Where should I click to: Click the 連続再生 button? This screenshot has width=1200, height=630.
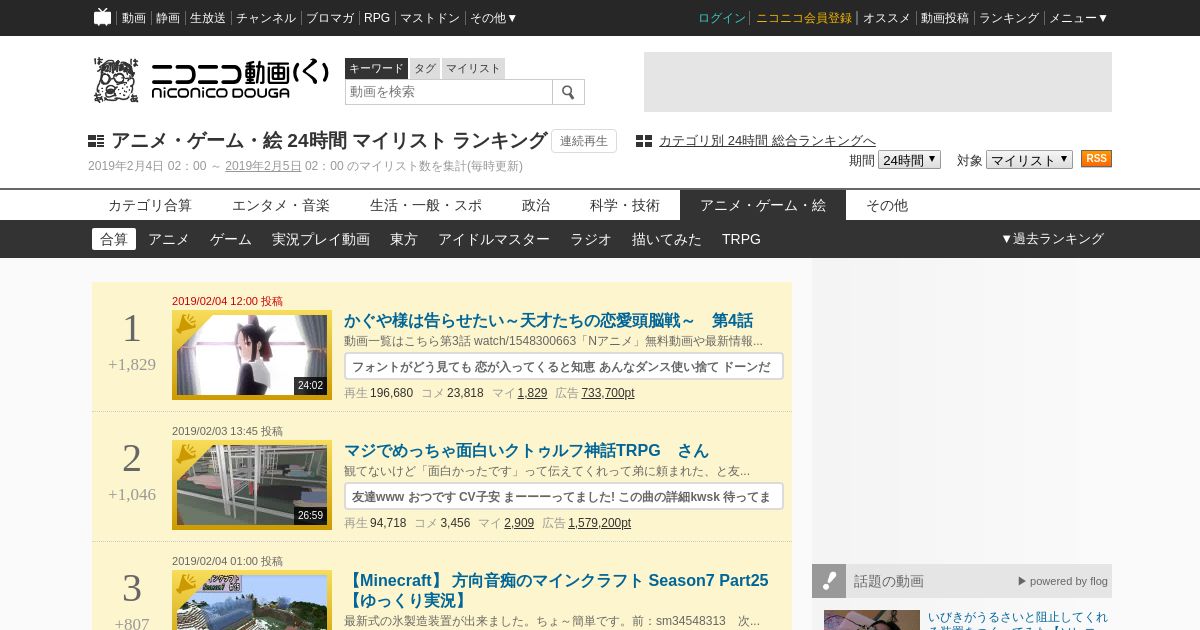[584, 141]
